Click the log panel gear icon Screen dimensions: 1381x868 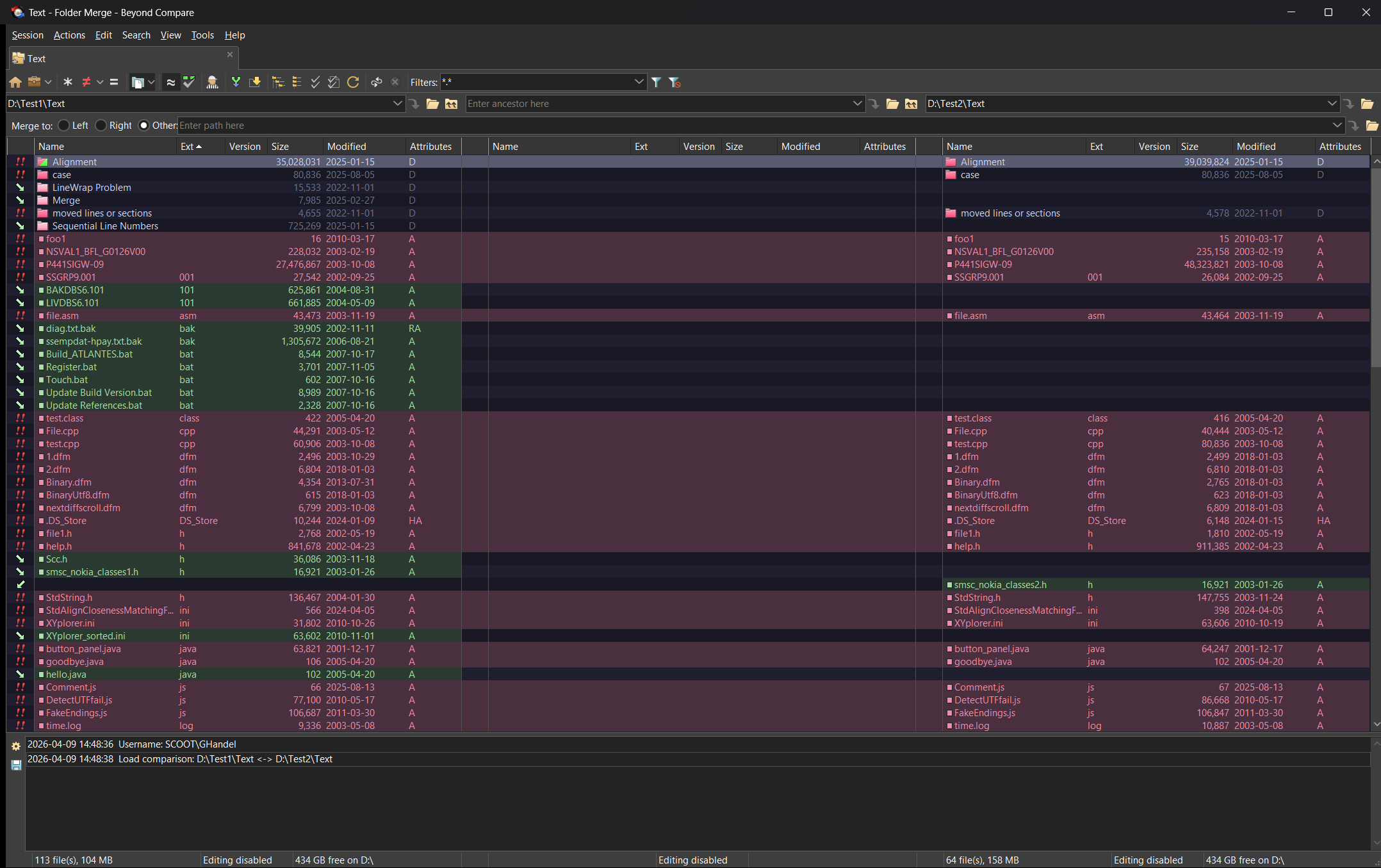[x=16, y=746]
